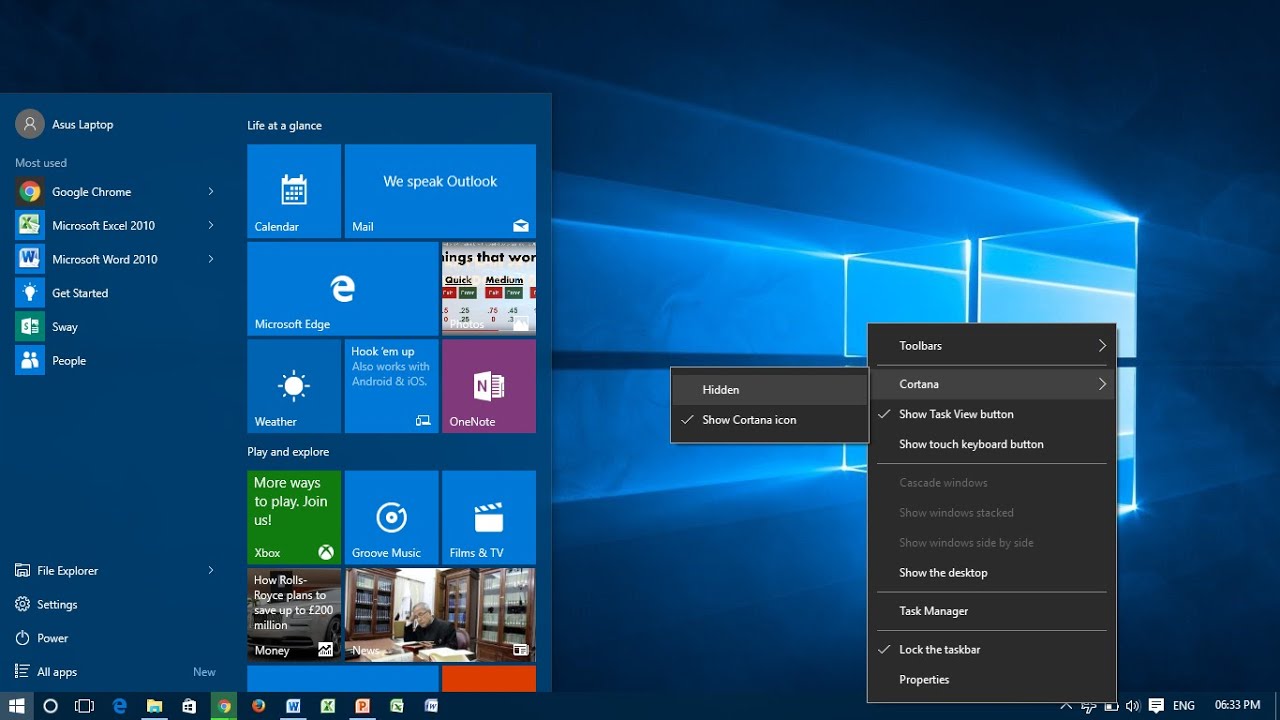1280x720 pixels.
Task: Select Show Cortana icon option
Action: tap(769, 420)
